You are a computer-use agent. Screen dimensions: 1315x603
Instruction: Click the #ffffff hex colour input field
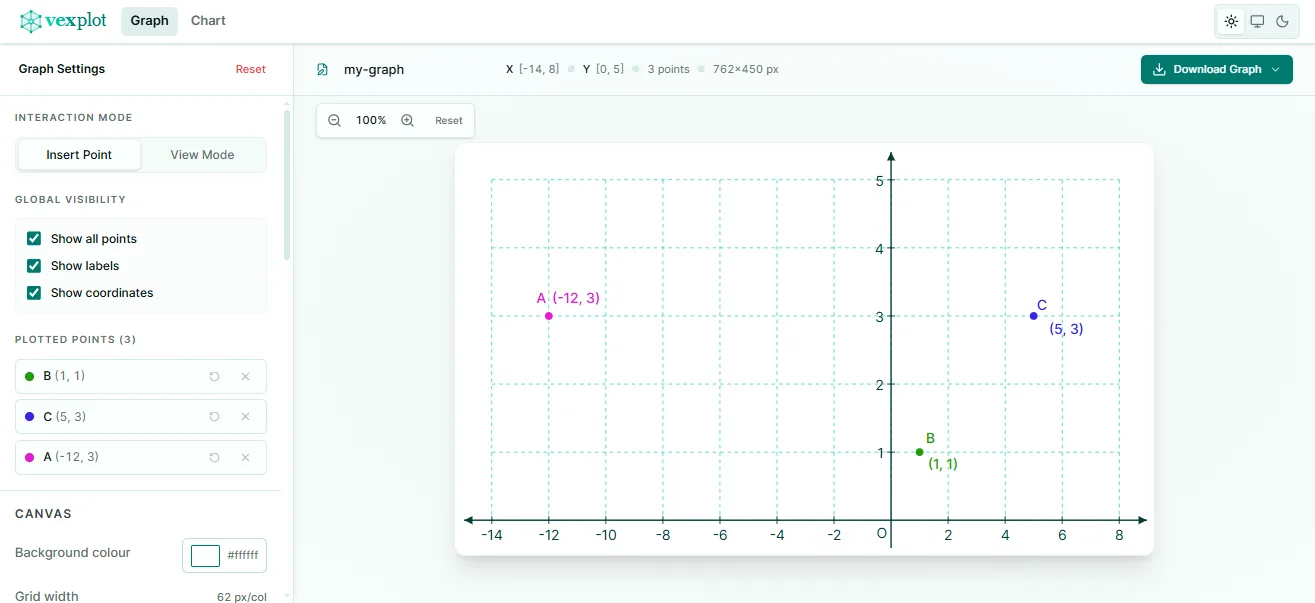243,555
